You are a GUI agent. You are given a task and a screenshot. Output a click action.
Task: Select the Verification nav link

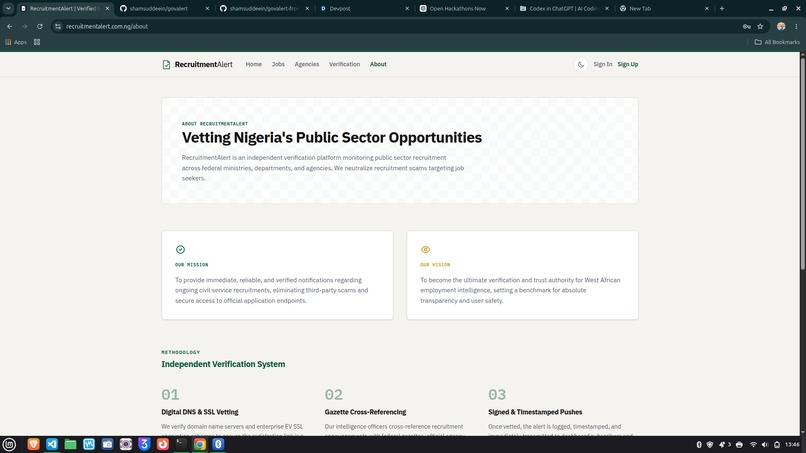[344, 64]
